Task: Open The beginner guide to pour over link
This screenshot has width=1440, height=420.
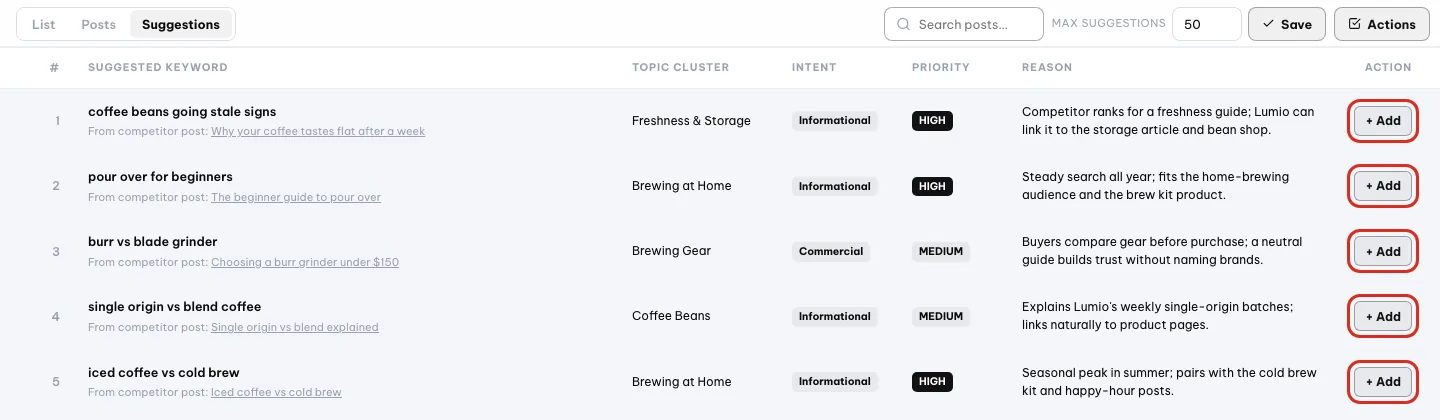Action: tap(296, 198)
